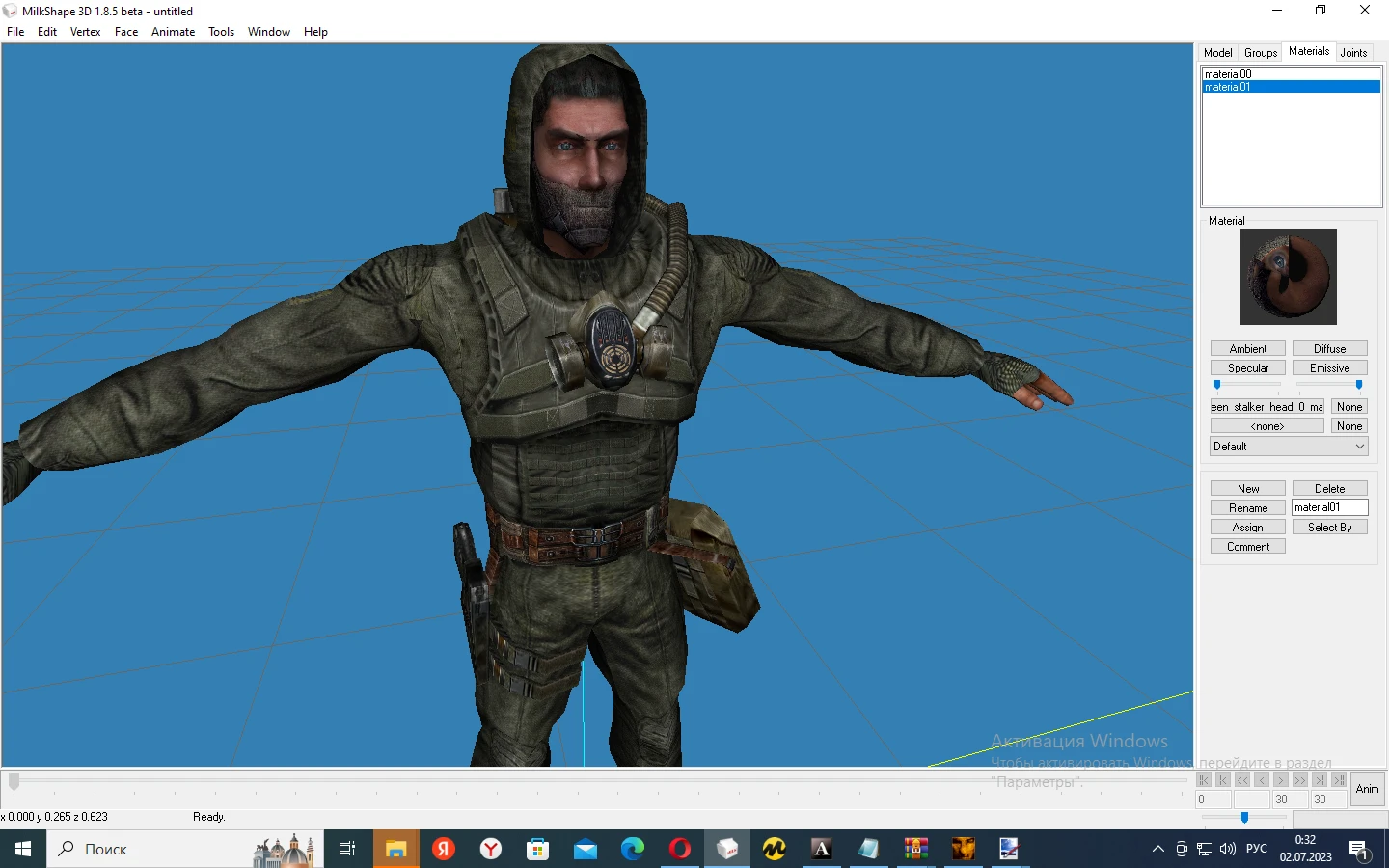The image size is (1389, 868).
Task: Create a New material
Action: pos(1246,488)
